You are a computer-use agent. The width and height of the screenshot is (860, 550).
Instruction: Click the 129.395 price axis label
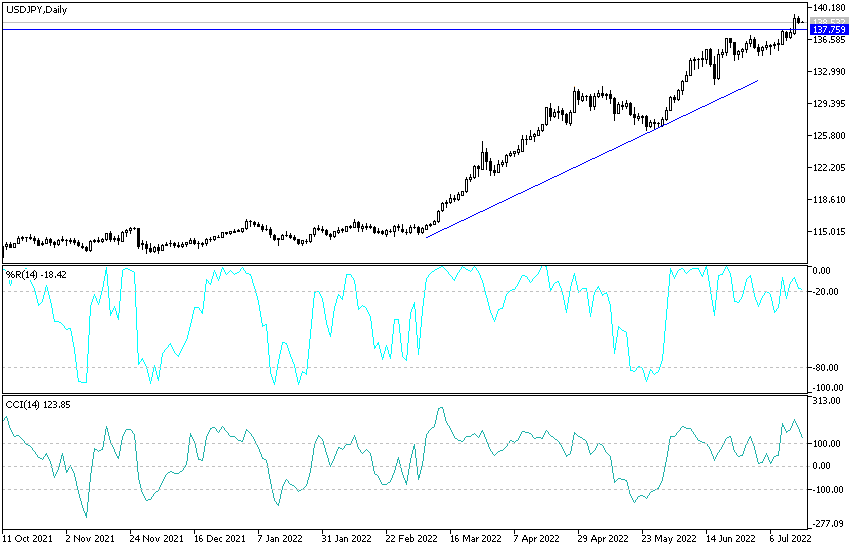pyautogui.click(x=830, y=104)
